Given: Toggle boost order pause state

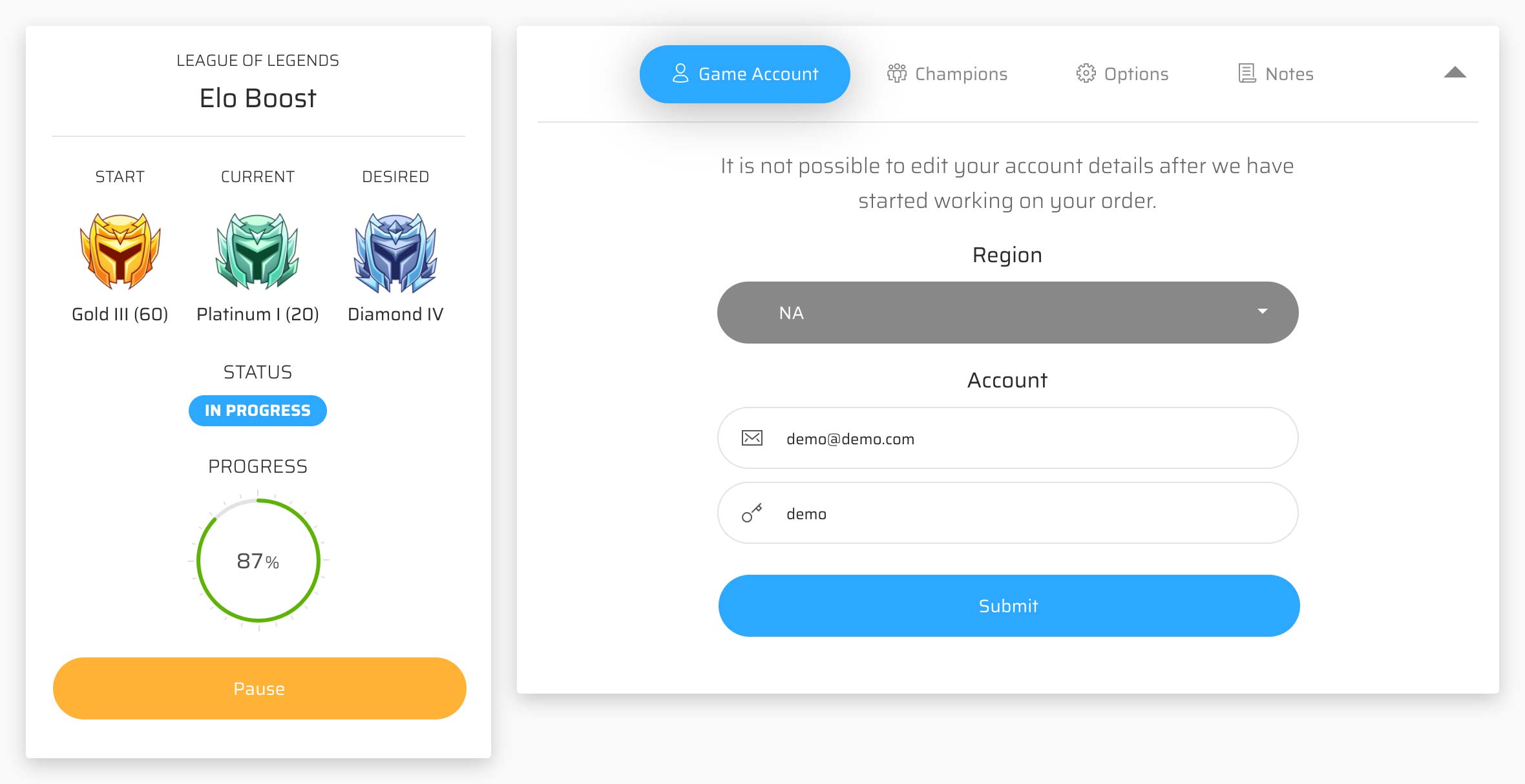Looking at the screenshot, I should click(259, 688).
